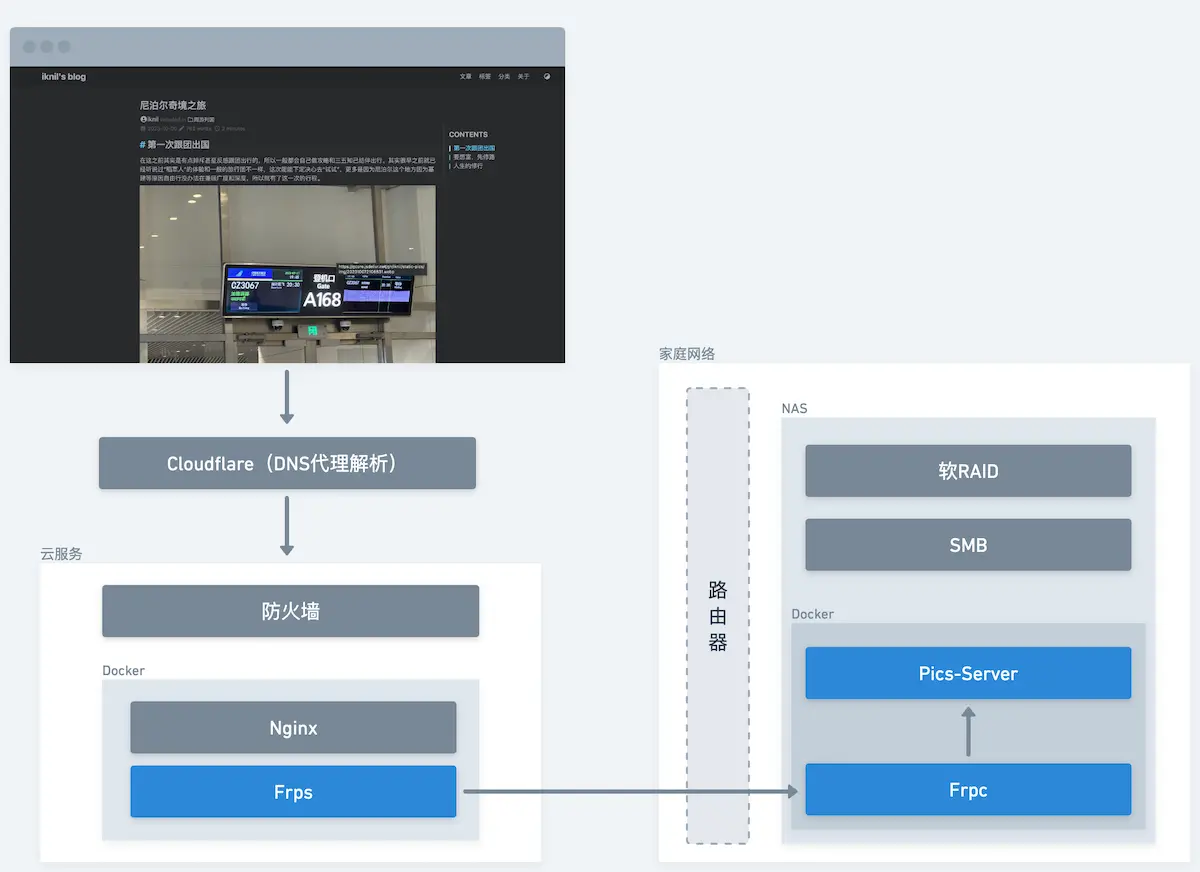Click the Cloudflare DNS 代理解析 block
1200x872 pixels.
coord(287,463)
